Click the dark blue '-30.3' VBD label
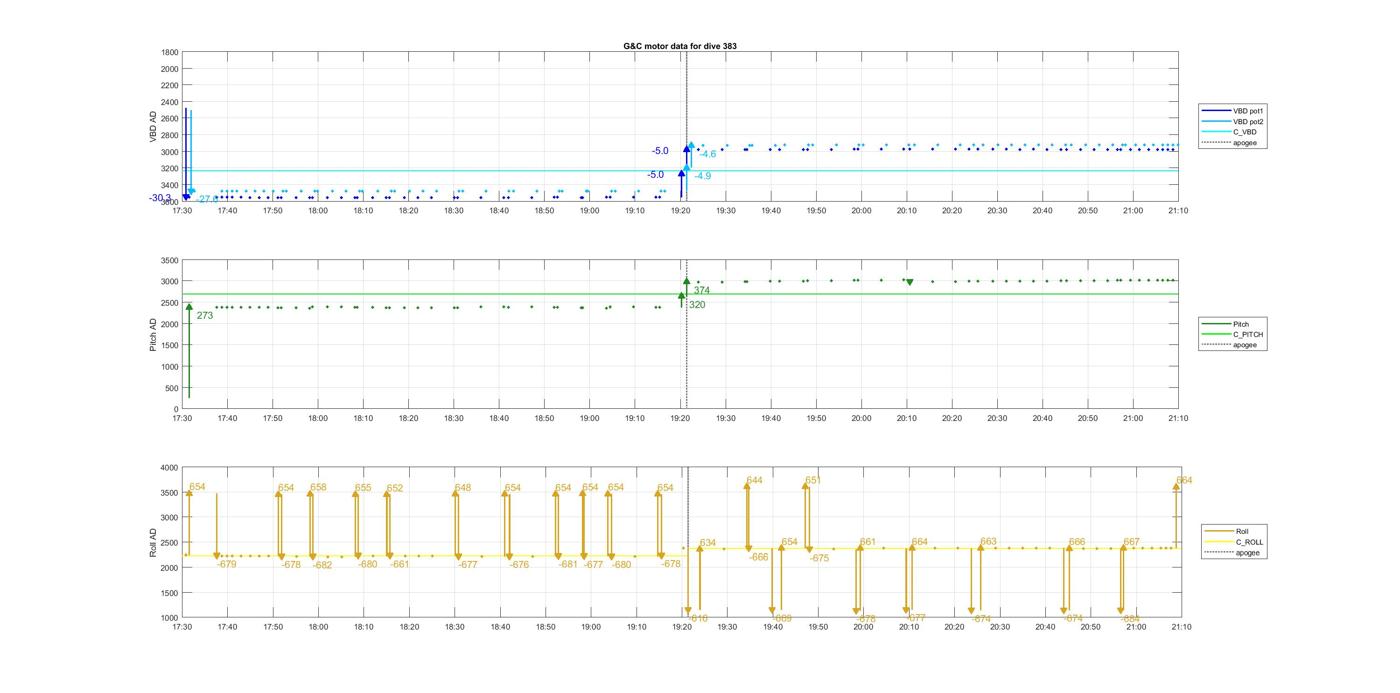 [x=160, y=198]
